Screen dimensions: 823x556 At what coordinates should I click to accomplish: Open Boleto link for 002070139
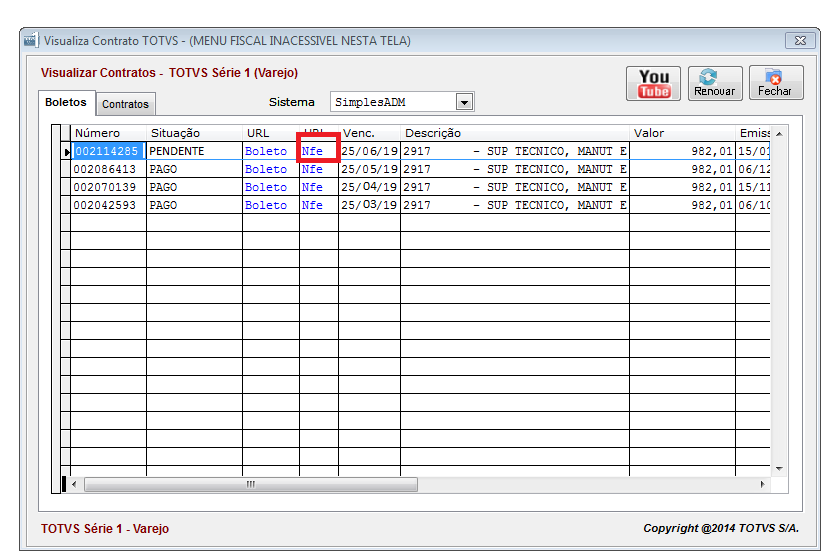pos(266,187)
